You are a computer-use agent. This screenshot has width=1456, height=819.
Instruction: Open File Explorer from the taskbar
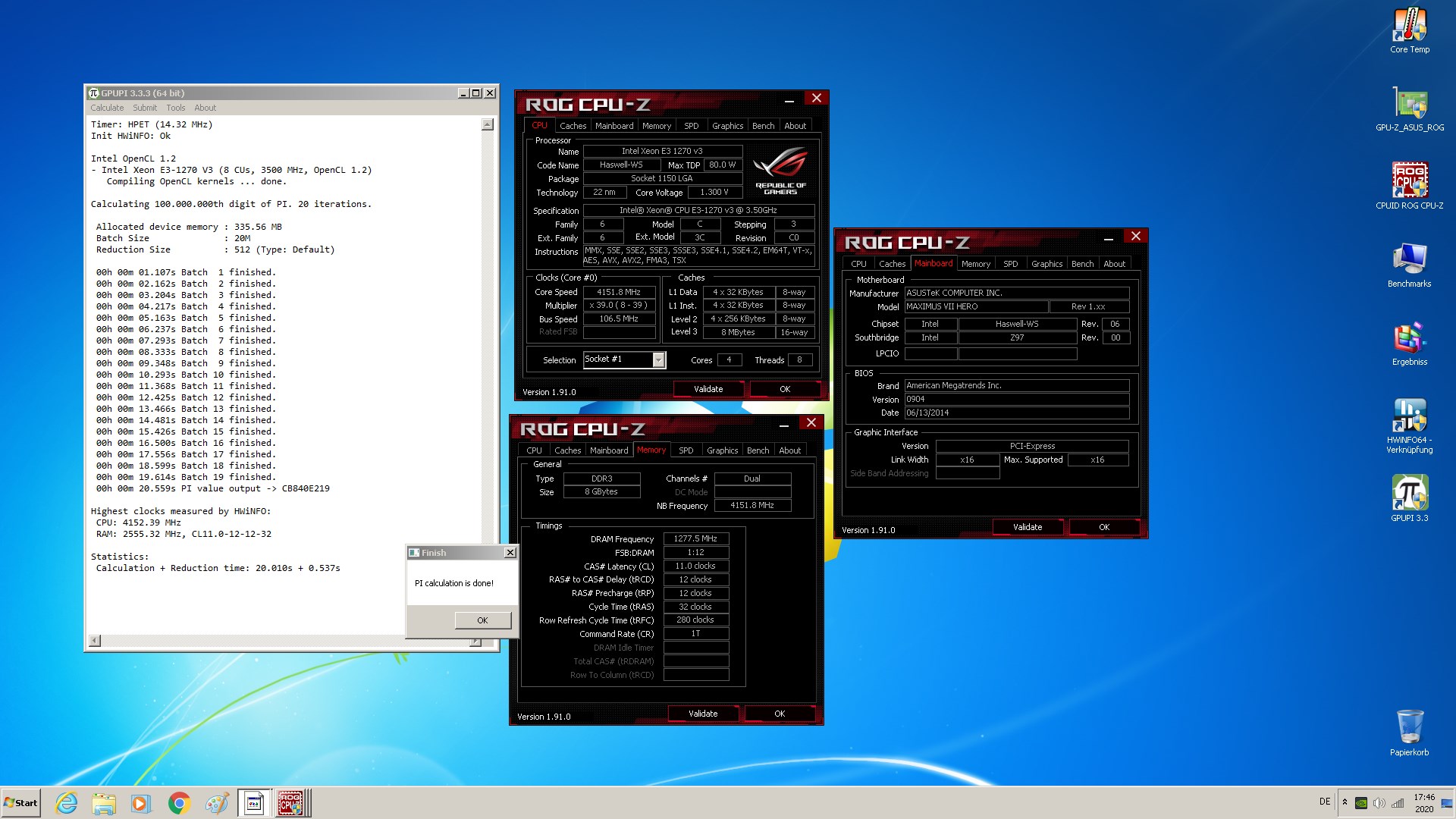click(x=104, y=803)
